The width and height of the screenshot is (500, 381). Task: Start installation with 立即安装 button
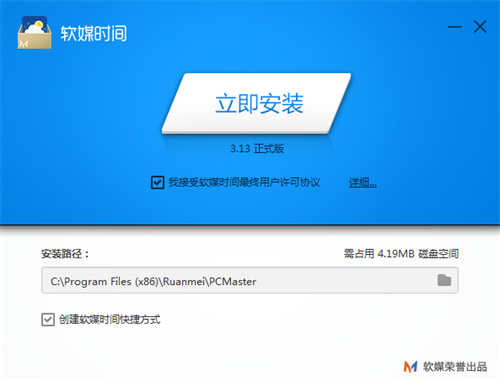click(x=256, y=103)
